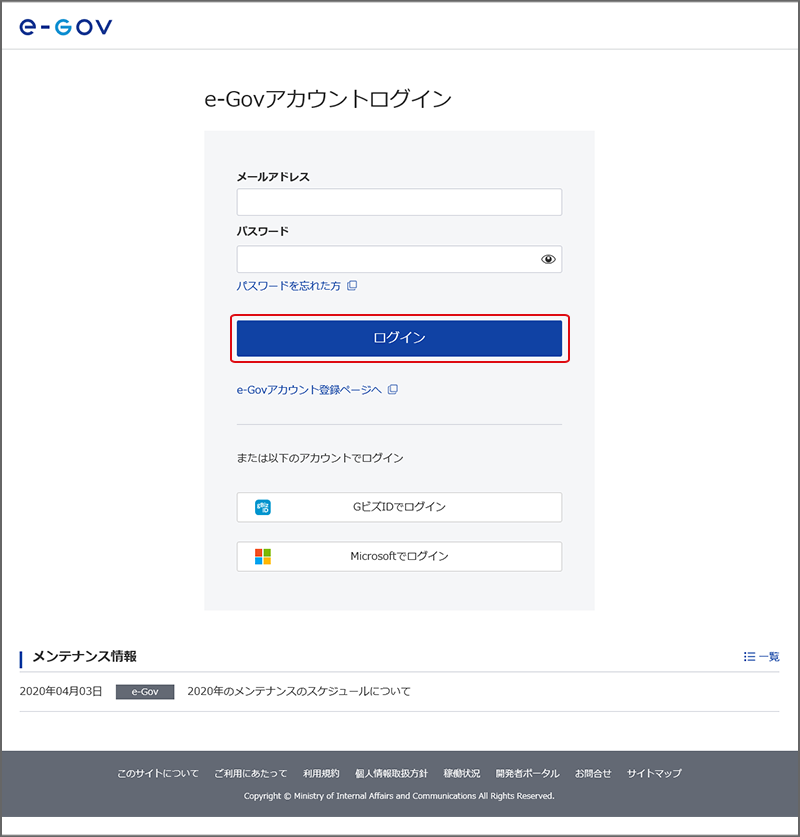800x837 pixels.
Task: Open 2020年のメンテナンスのスケジュールについて notice
Action: (299, 691)
